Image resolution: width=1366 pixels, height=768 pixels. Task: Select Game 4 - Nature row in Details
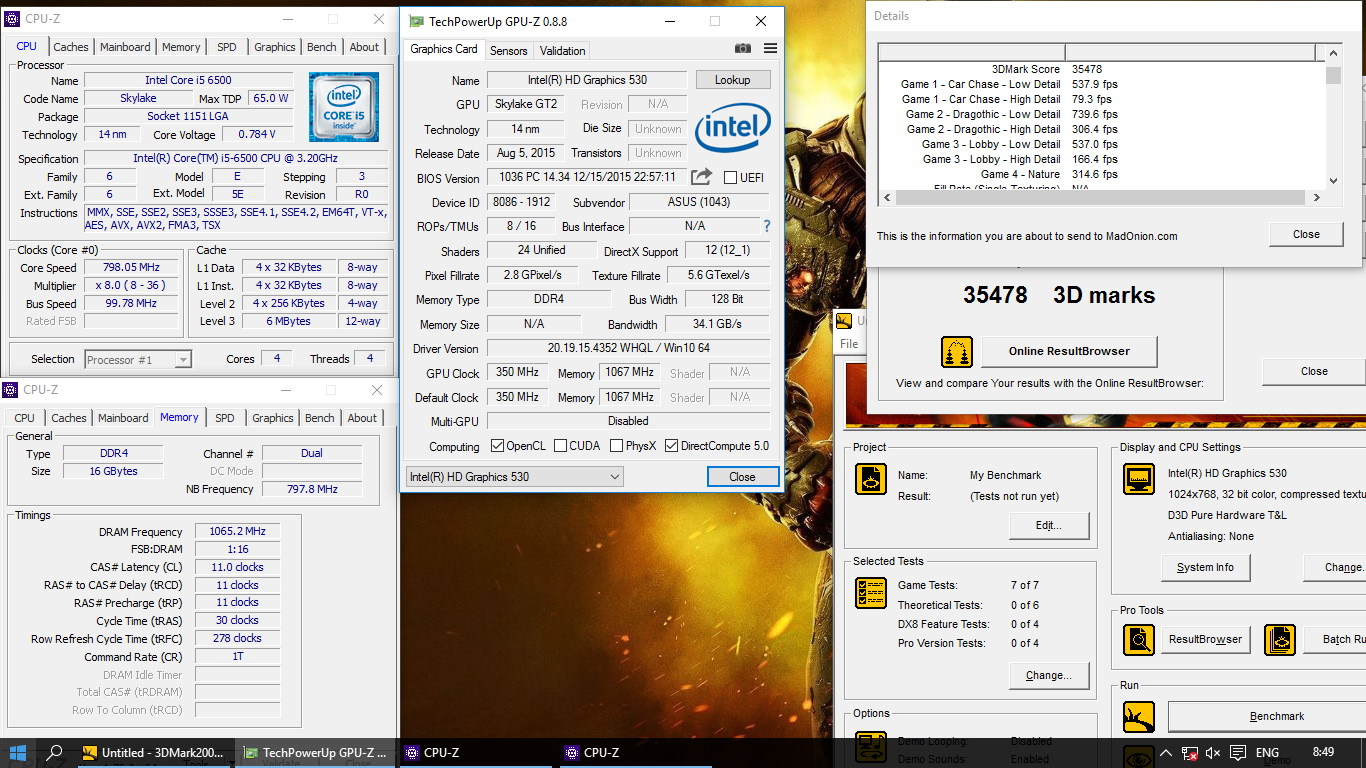(x=1102, y=174)
